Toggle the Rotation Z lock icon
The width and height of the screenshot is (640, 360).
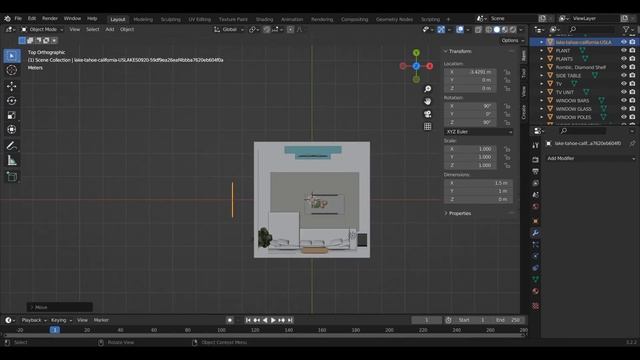[507, 122]
